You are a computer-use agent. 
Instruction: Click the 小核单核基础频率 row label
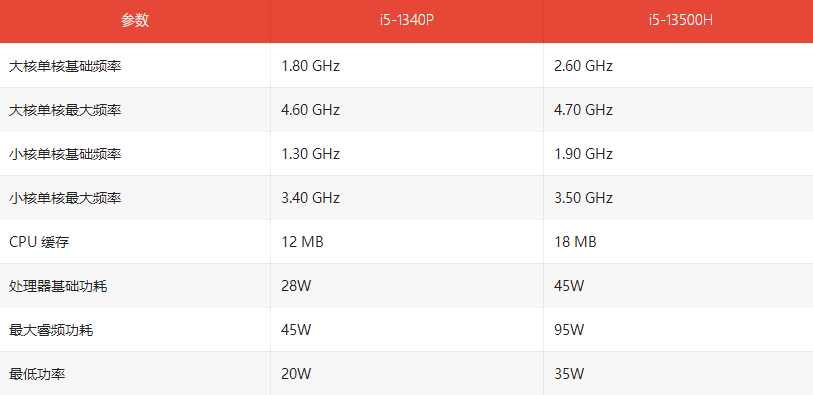65,154
